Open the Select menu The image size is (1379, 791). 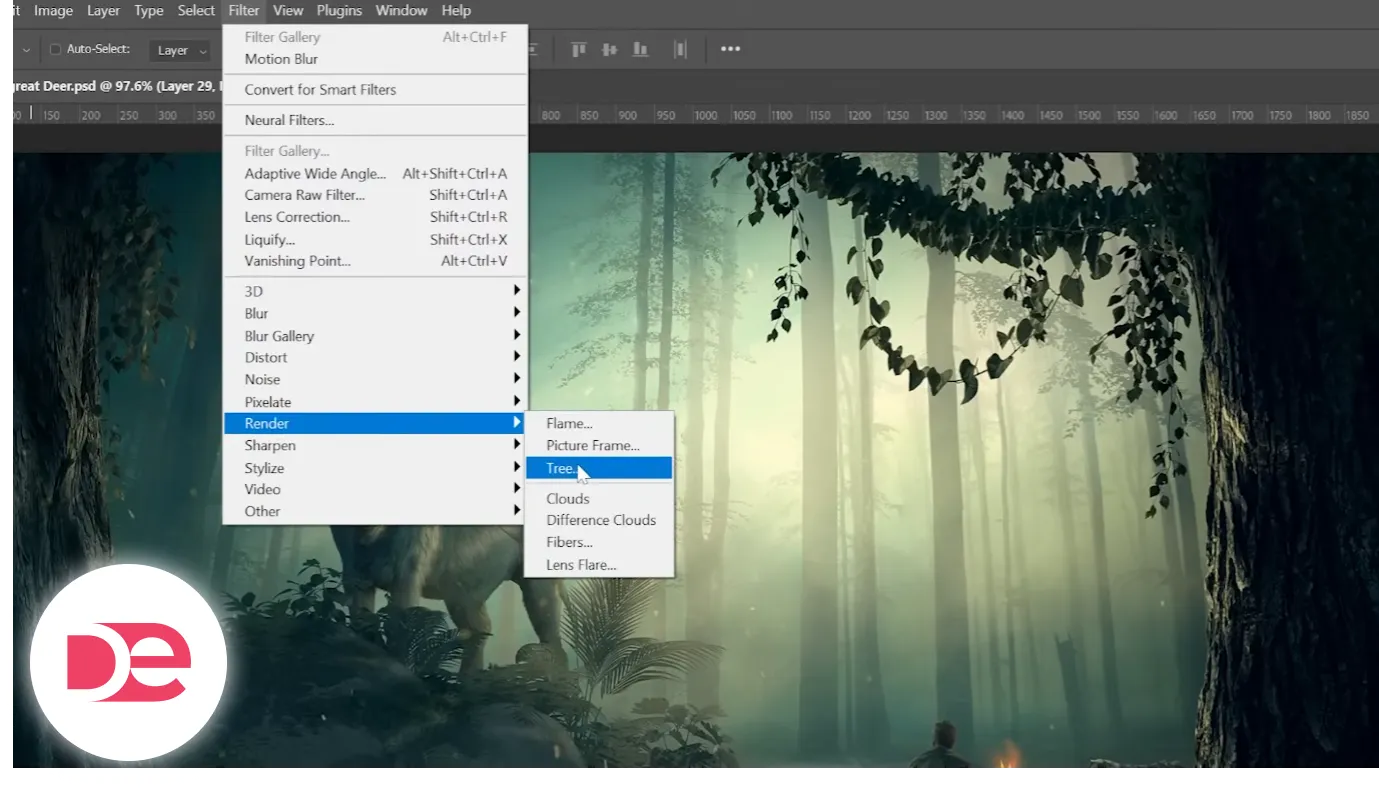[x=196, y=11]
